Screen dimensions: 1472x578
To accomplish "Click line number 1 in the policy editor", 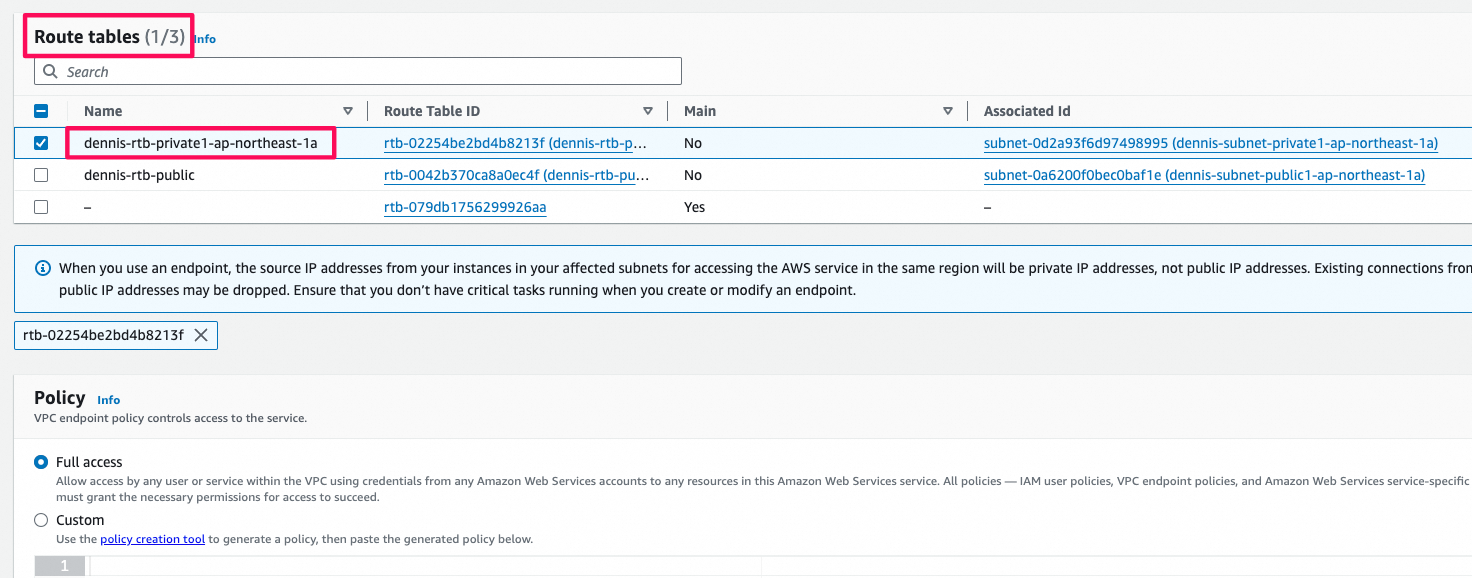I will tap(60, 565).
